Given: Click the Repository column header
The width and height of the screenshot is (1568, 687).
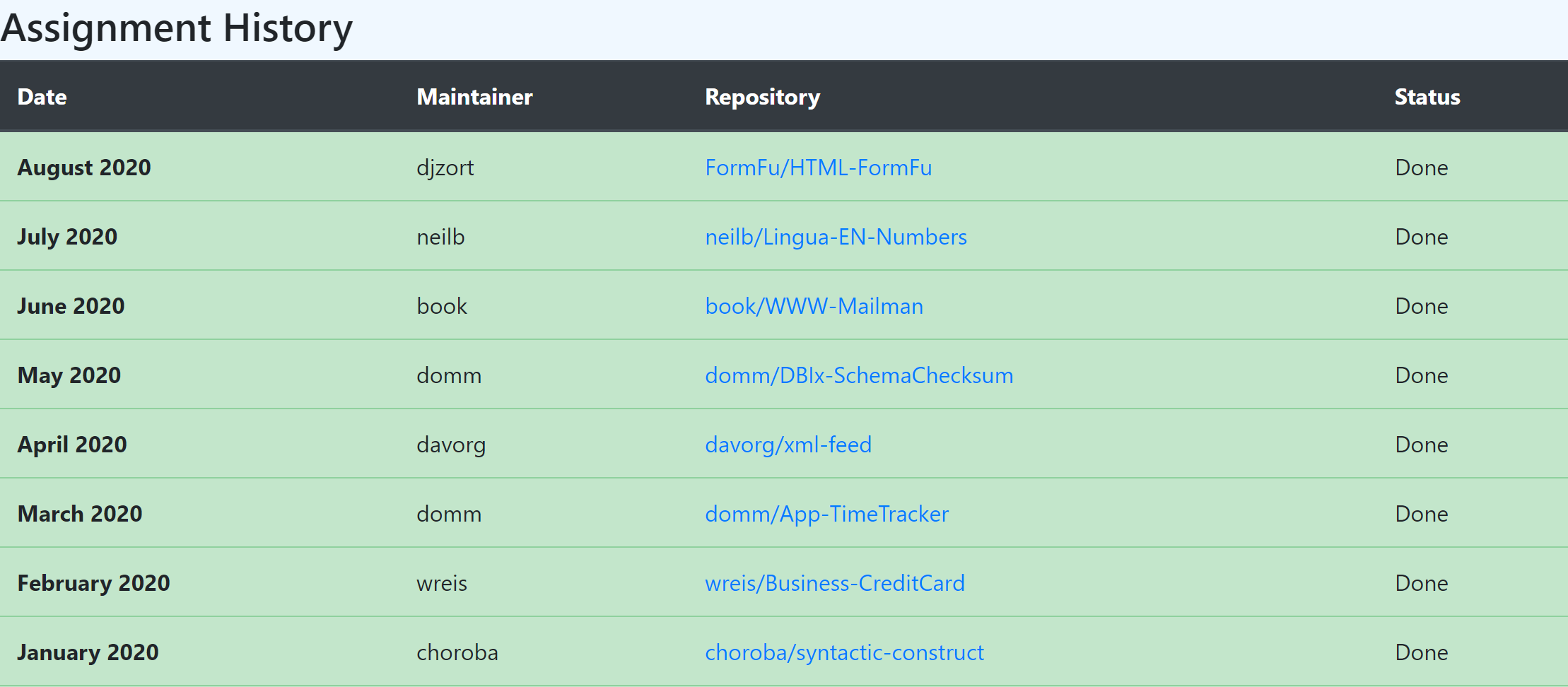Looking at the screenshot, I should tap(762, 97).
